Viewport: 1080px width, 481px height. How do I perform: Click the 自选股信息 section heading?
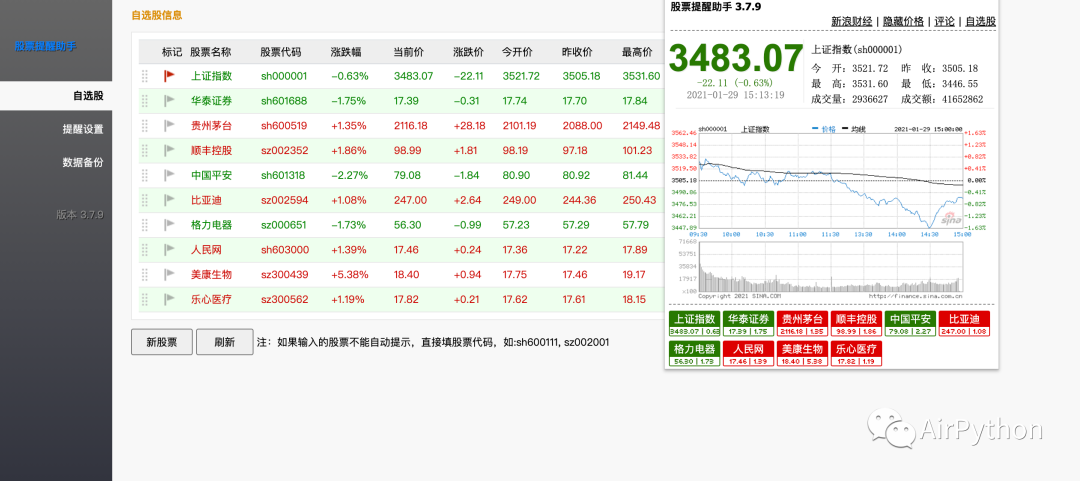[157, 15]
